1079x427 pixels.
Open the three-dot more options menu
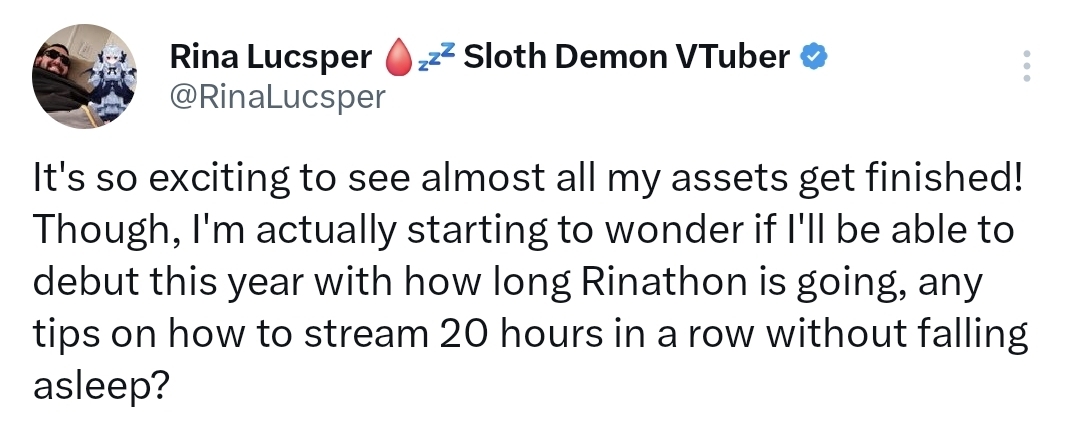pyautogui.click(x=1025, y=66)
